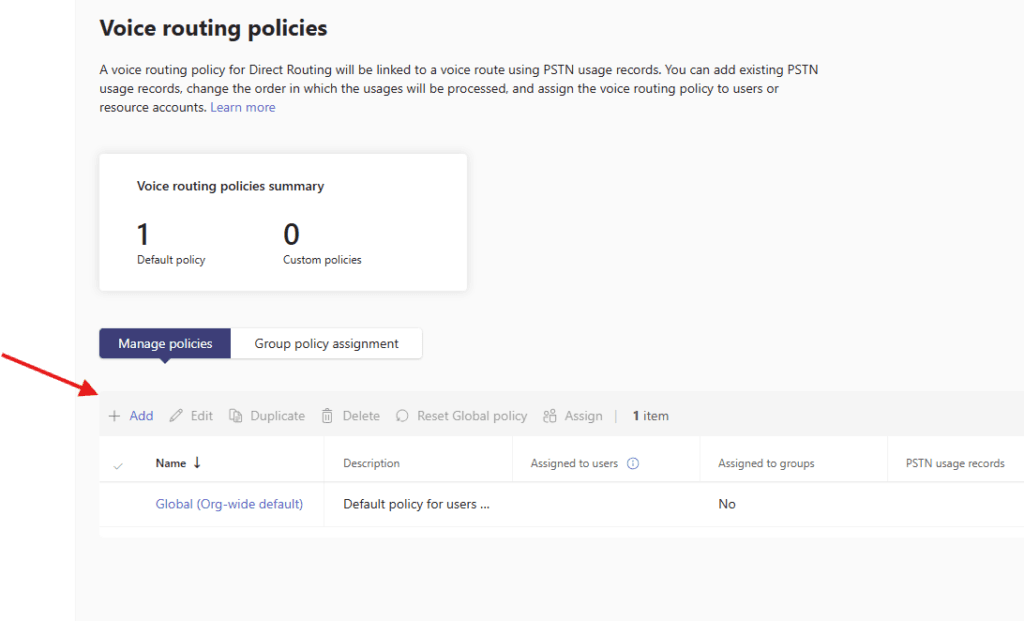This screenshot has width=1024, height=621.
Task: Click the pencil Edit icon
Action: [x=176, y=416]
